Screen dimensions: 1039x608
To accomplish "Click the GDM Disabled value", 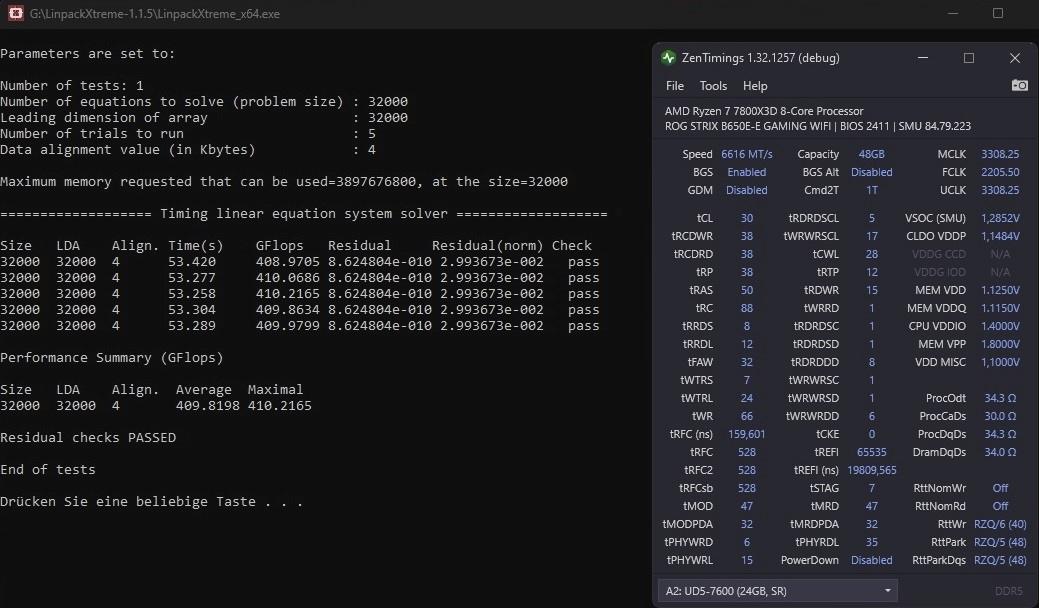I will (x=747, y=190).
